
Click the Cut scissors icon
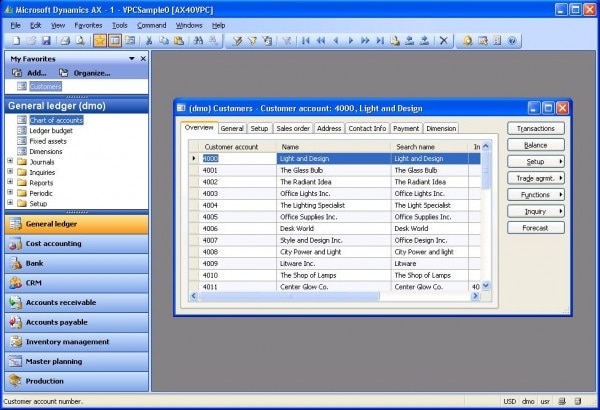coord(149,41)
